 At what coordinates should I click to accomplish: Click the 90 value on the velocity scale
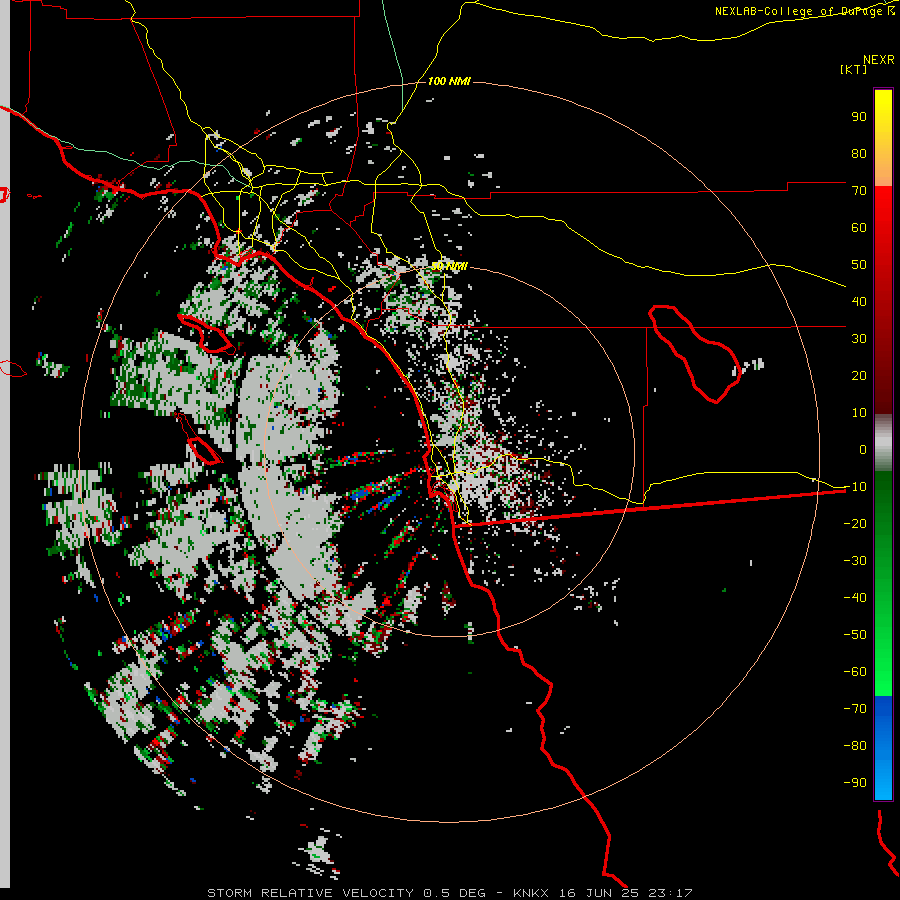coord(859,117)
